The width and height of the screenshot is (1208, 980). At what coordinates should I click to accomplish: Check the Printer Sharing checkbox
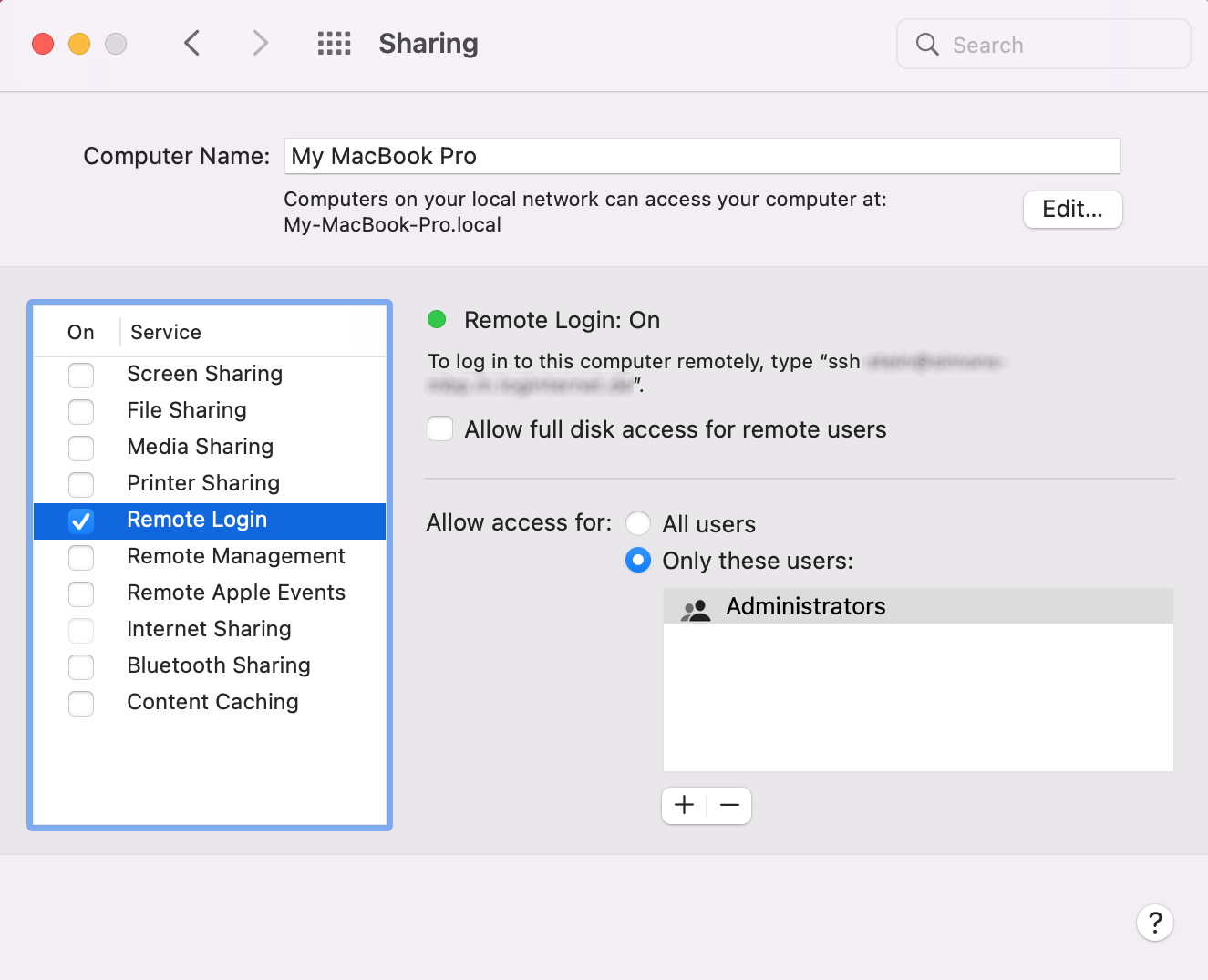[81, 484]
